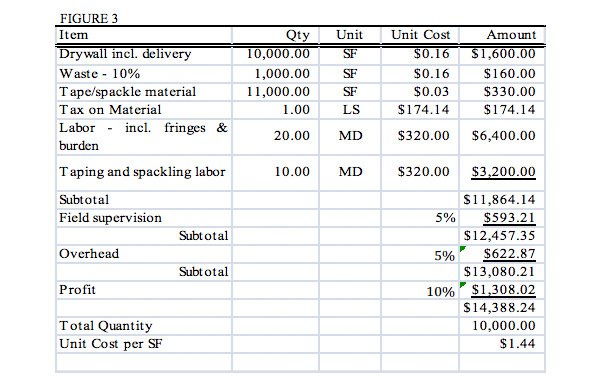Click the Profit 10% percentage cell

tap(420, 290)
